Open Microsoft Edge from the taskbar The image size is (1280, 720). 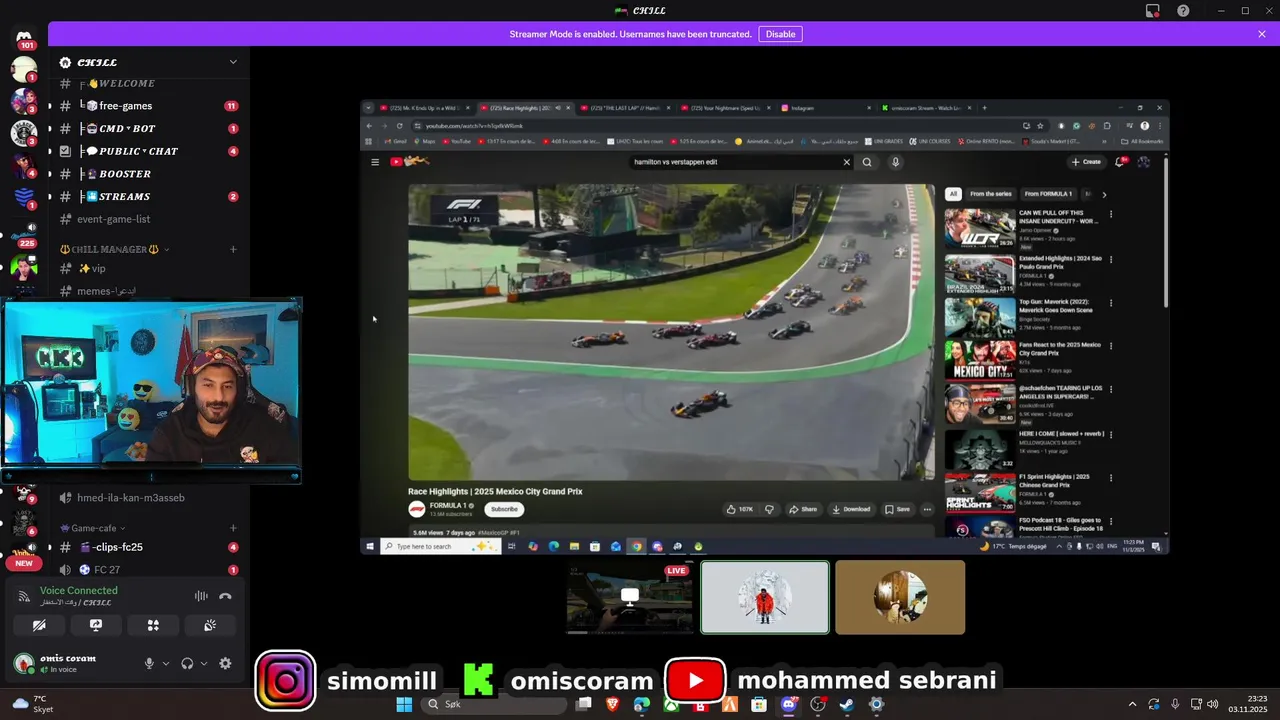click(641, 704)
